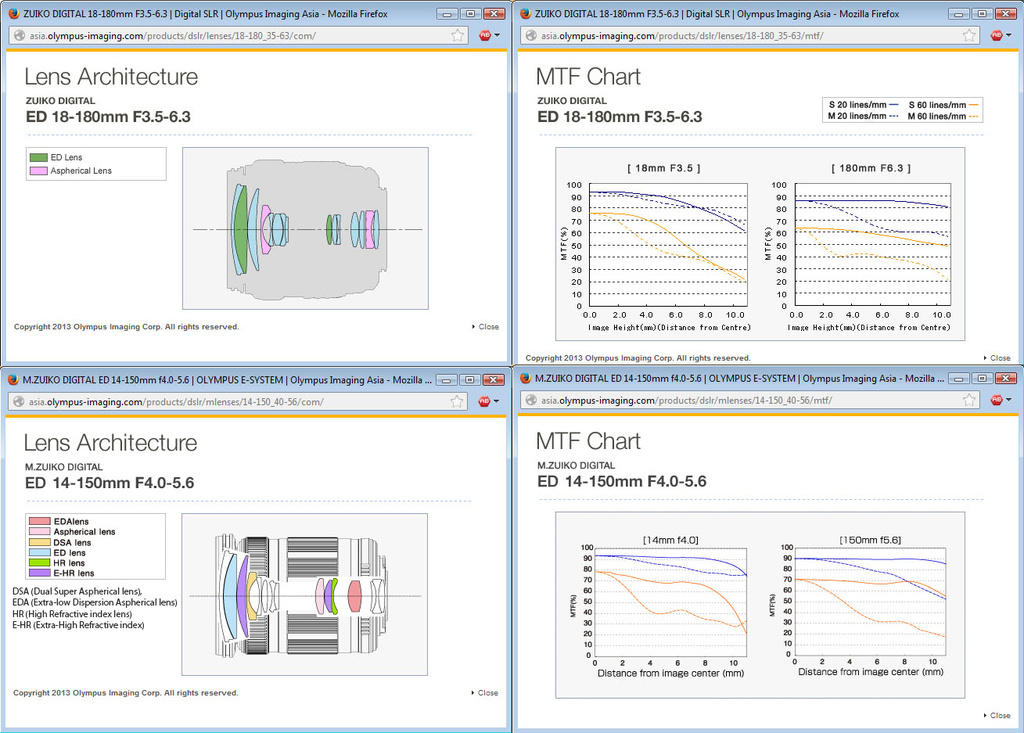Click bookmark star in 18-180mm Lens Architecture window
The image size is (1024, 733).
point(458,36)
